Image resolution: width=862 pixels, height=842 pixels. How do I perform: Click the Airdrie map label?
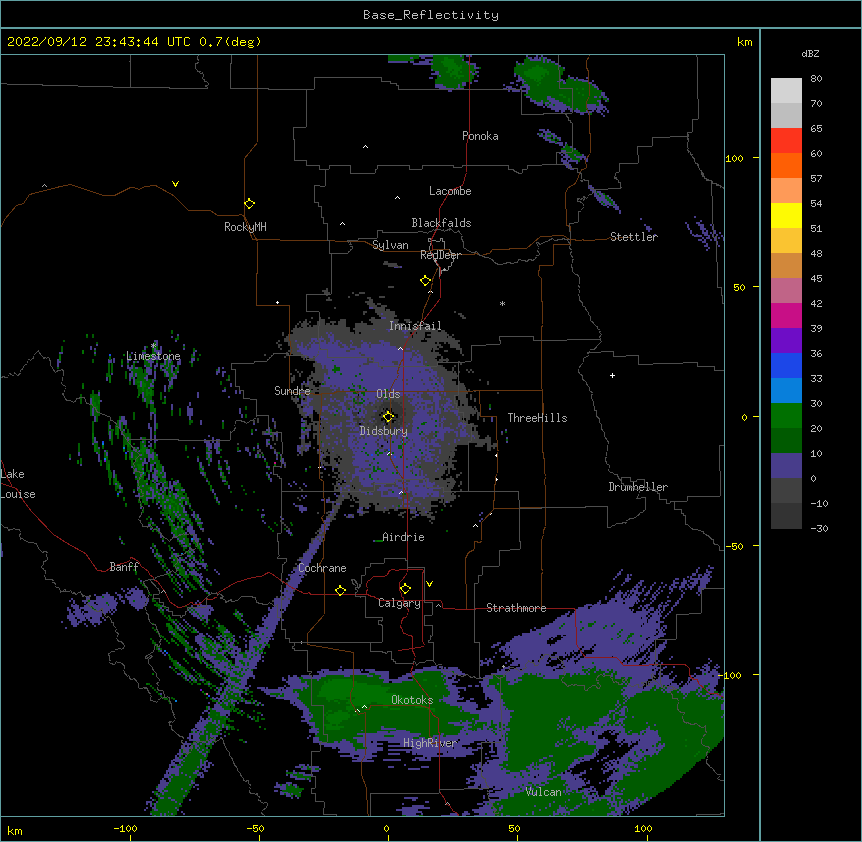pos(403,537)
